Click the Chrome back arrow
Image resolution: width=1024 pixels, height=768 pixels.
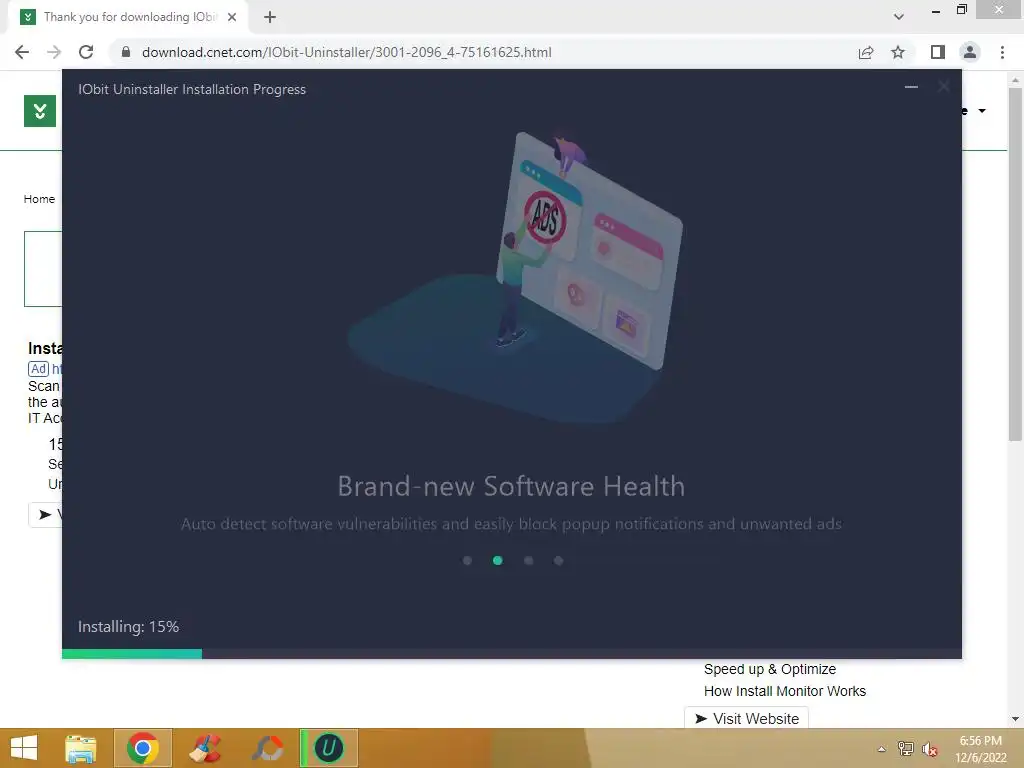pyautogui.click(x=22, y=52)
